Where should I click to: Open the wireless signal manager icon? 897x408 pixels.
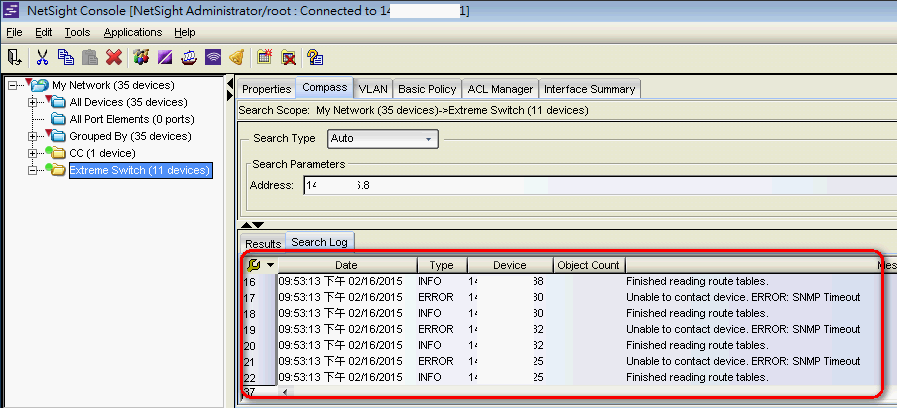213,57
